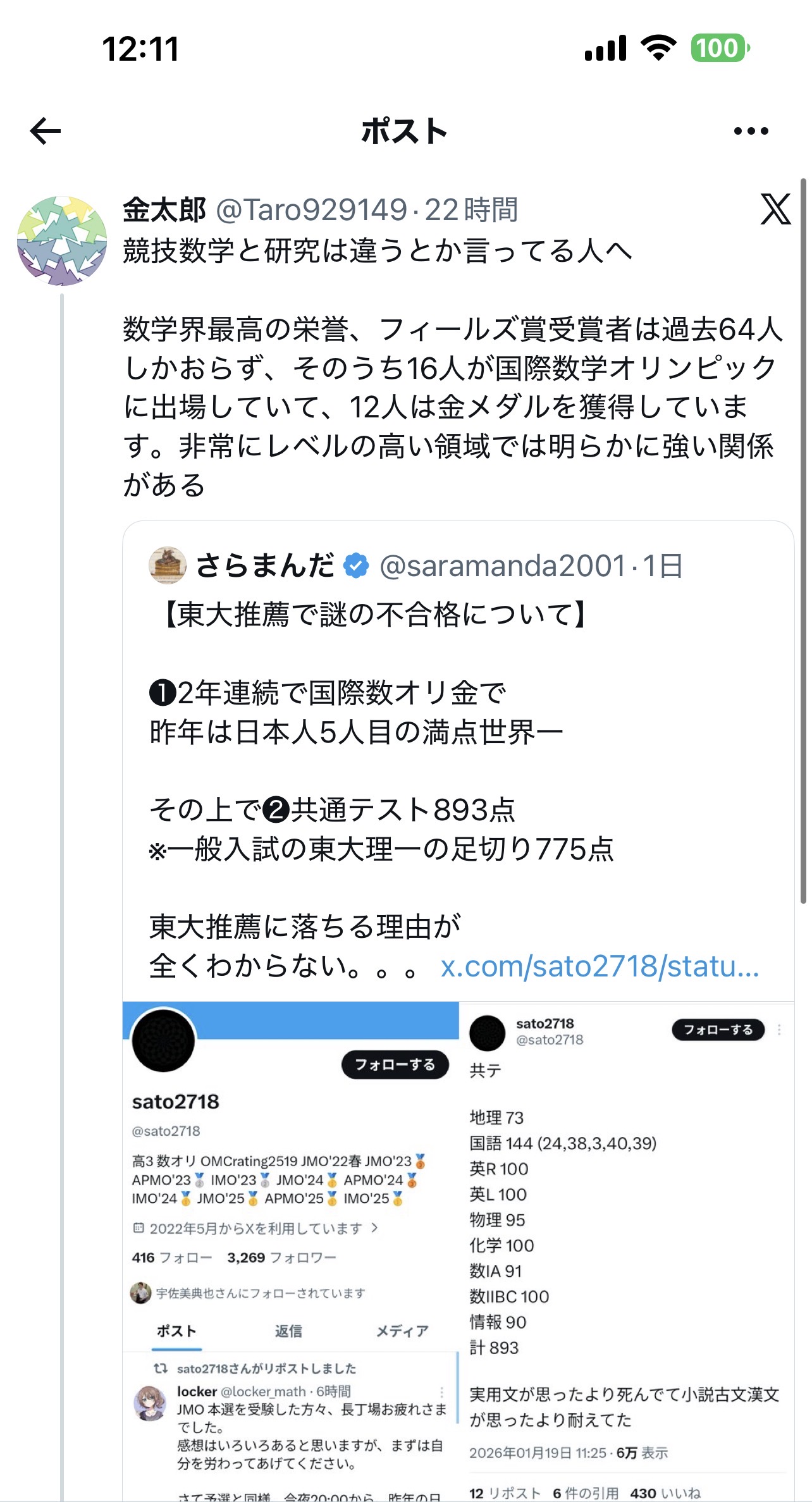Tap the X logo beside 金太郎's post

(775, 209)
